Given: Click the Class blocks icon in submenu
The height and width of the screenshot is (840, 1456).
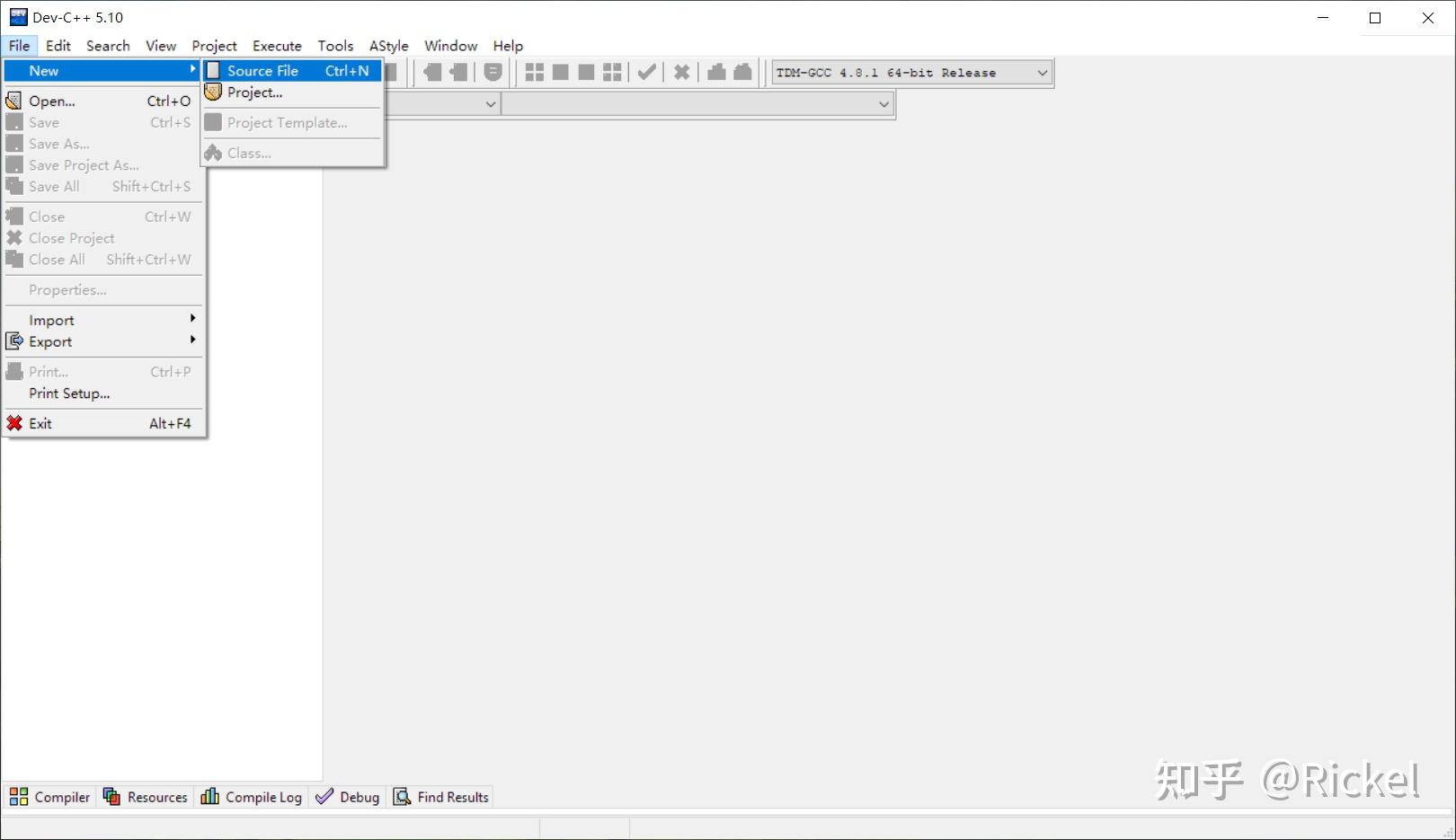Looking at the screenshot, I should coord(213,153).
